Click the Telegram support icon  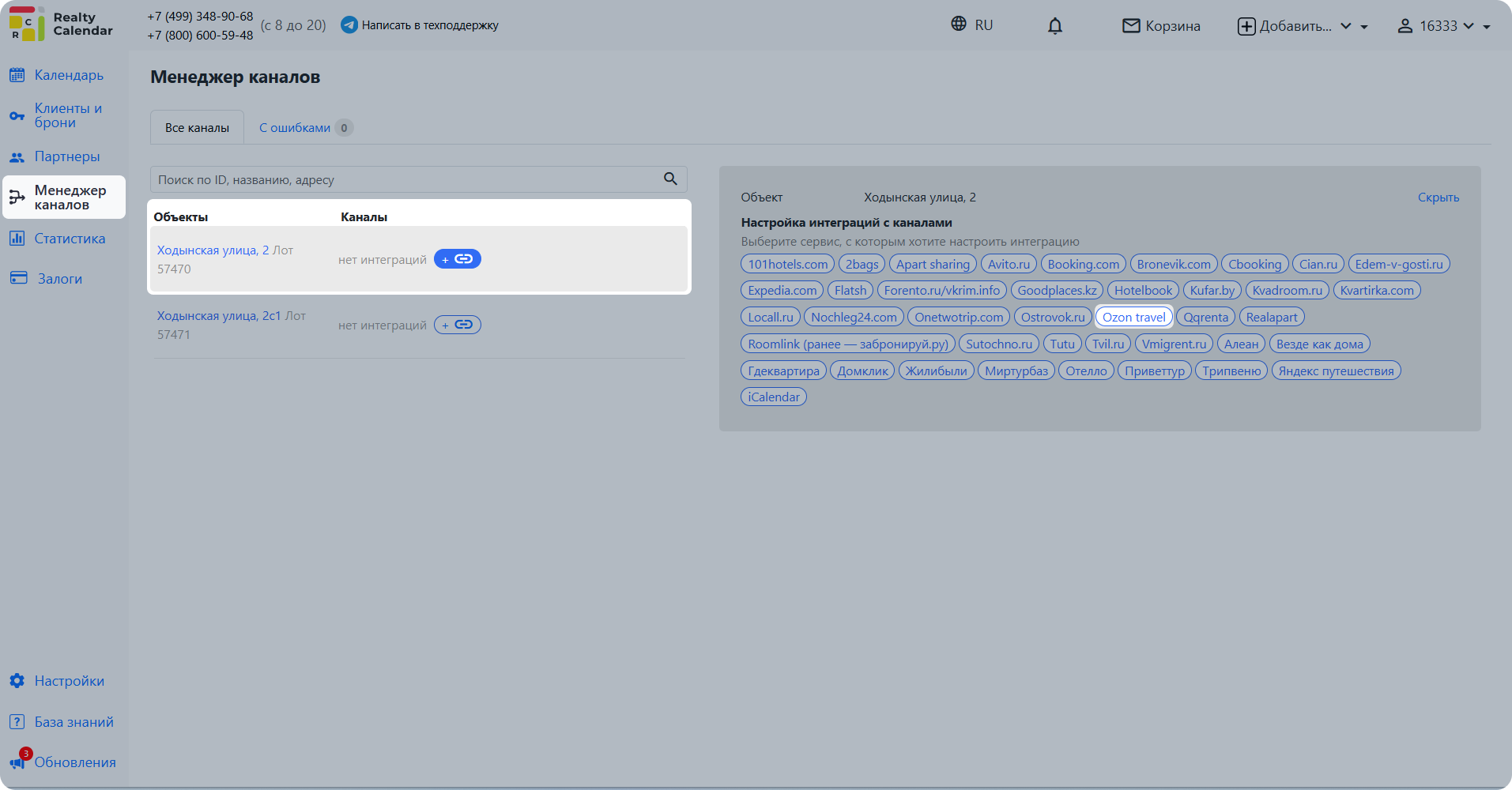pos(349,25)
